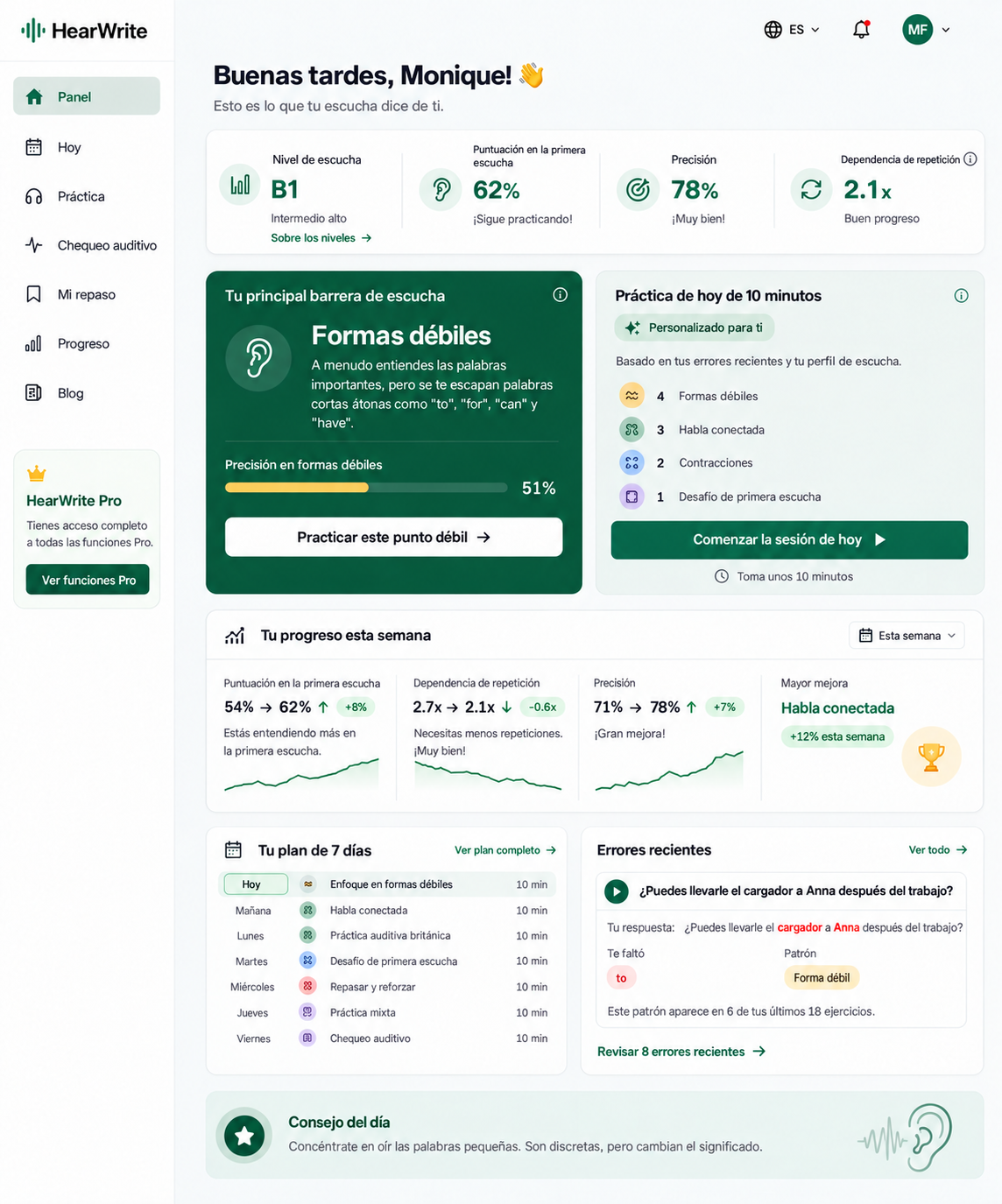Open Ver plan completo link
The height and width of the screenshot is (1204, 1002).
click(505, 850)
